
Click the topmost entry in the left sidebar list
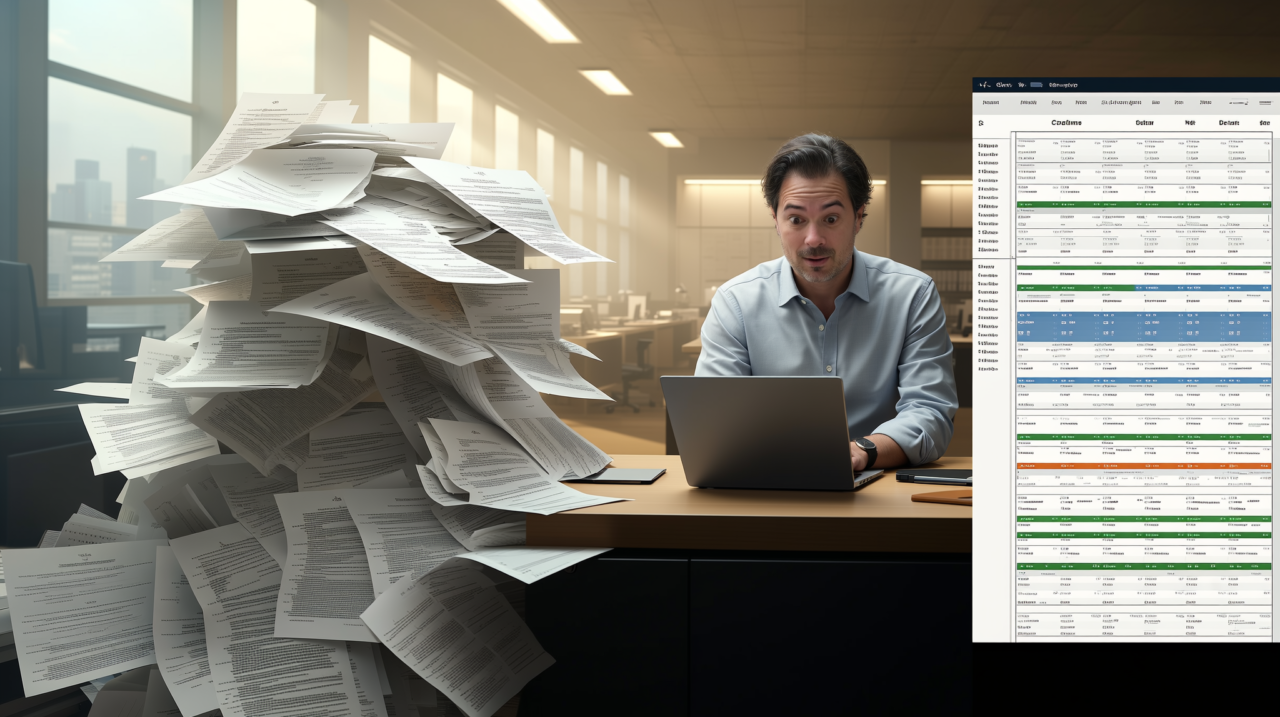[x=990, y=143]
